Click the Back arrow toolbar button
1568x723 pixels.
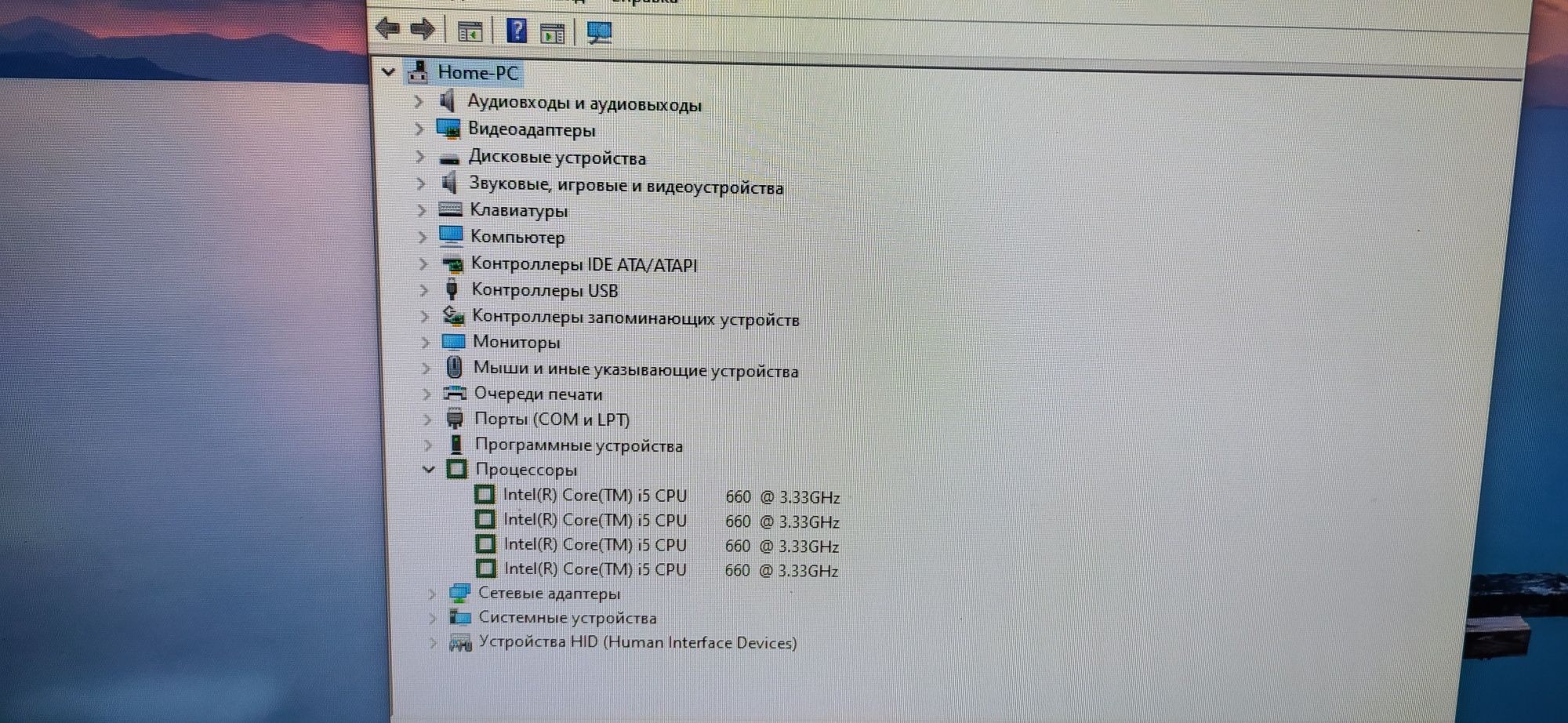(388, 30)
